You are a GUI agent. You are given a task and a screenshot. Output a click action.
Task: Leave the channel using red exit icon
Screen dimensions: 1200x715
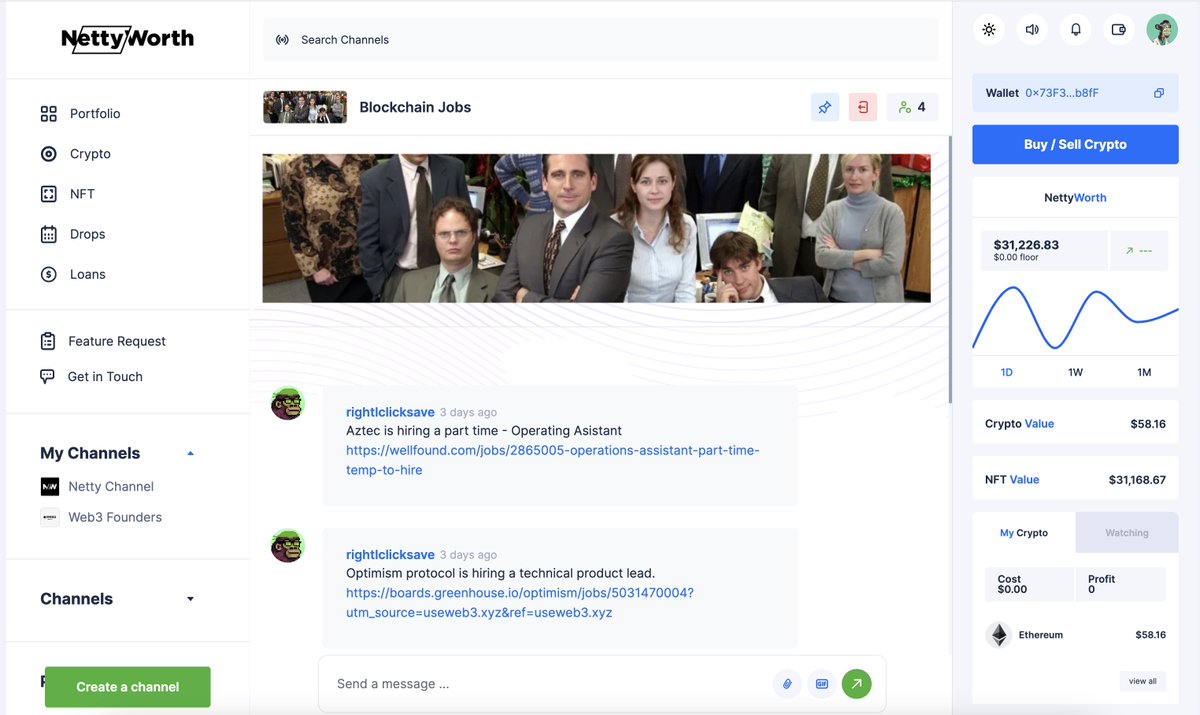pos(863,107)
